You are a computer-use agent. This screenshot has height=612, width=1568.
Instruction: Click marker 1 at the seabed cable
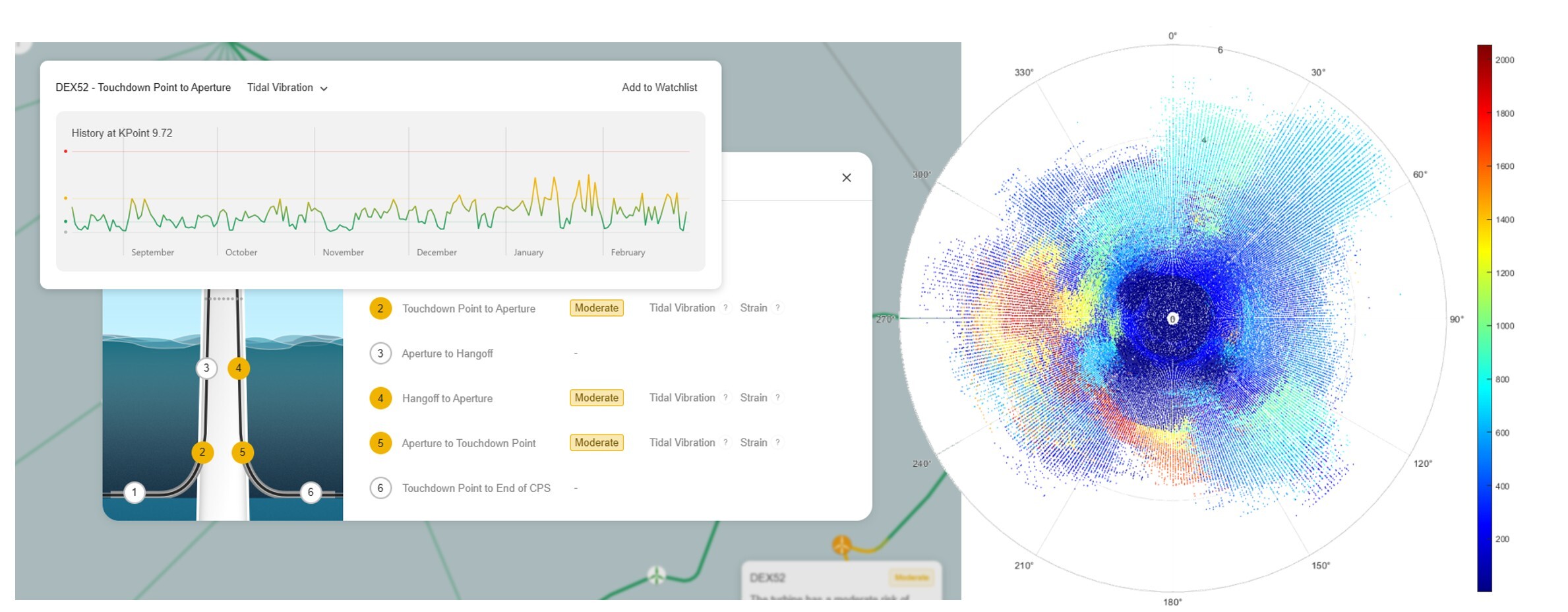click(x=135, y=492)
